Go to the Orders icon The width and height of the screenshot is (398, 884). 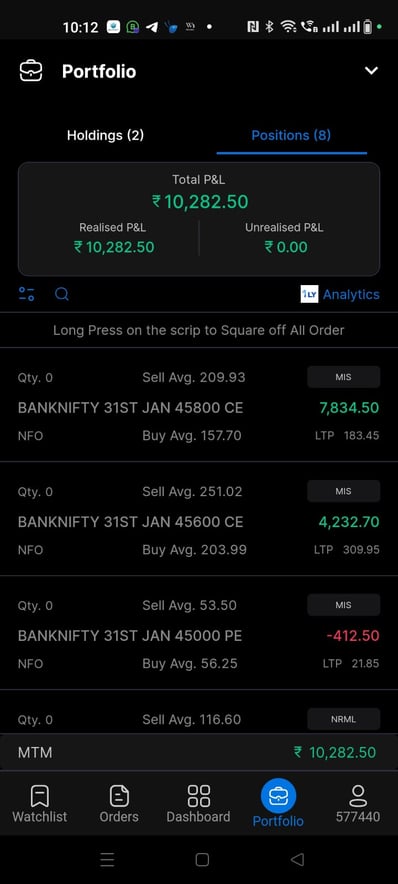pos(119,796)
